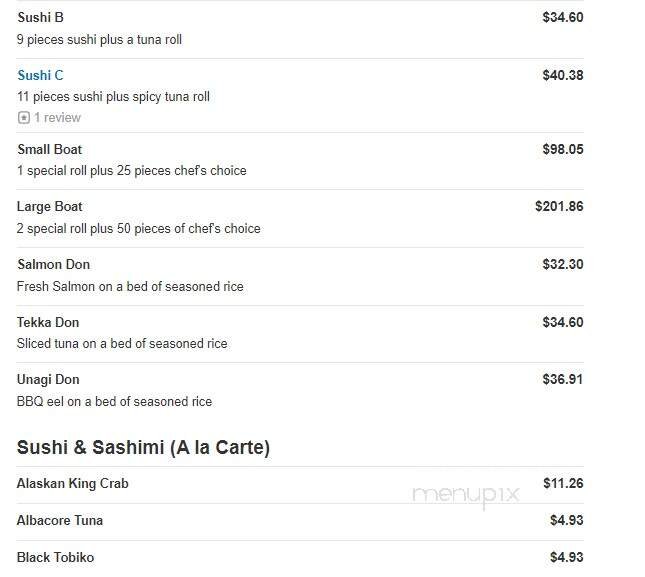Click the $201.86 Large Boat price
Viewport: 645px width, 577px height.
pos(559,206)
